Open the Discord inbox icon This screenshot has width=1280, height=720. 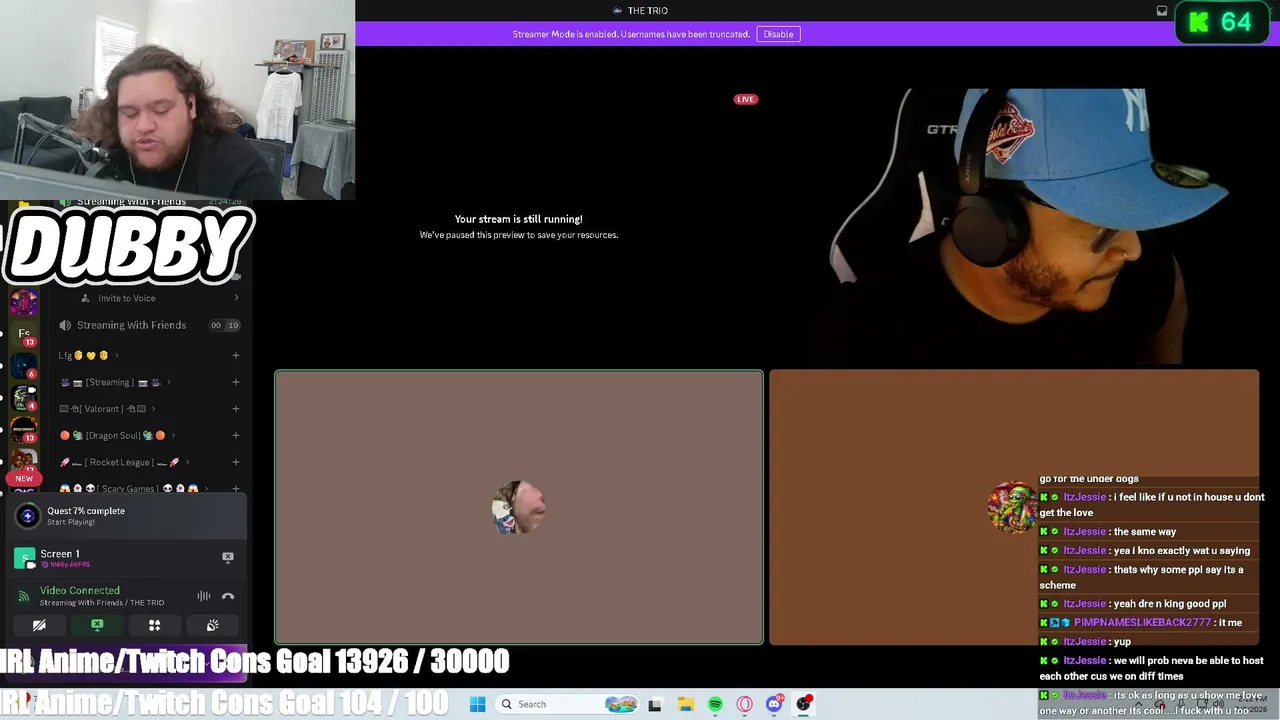coord(1162,11)
